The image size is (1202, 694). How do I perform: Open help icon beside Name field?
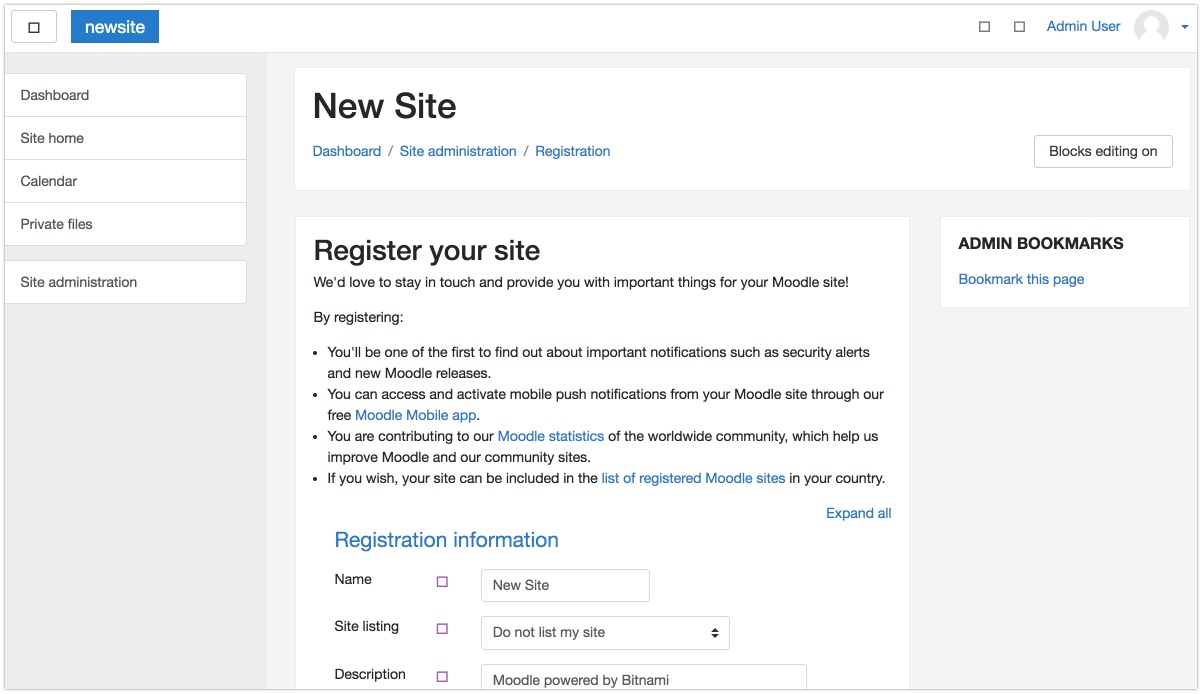click(x=442, y=582)
